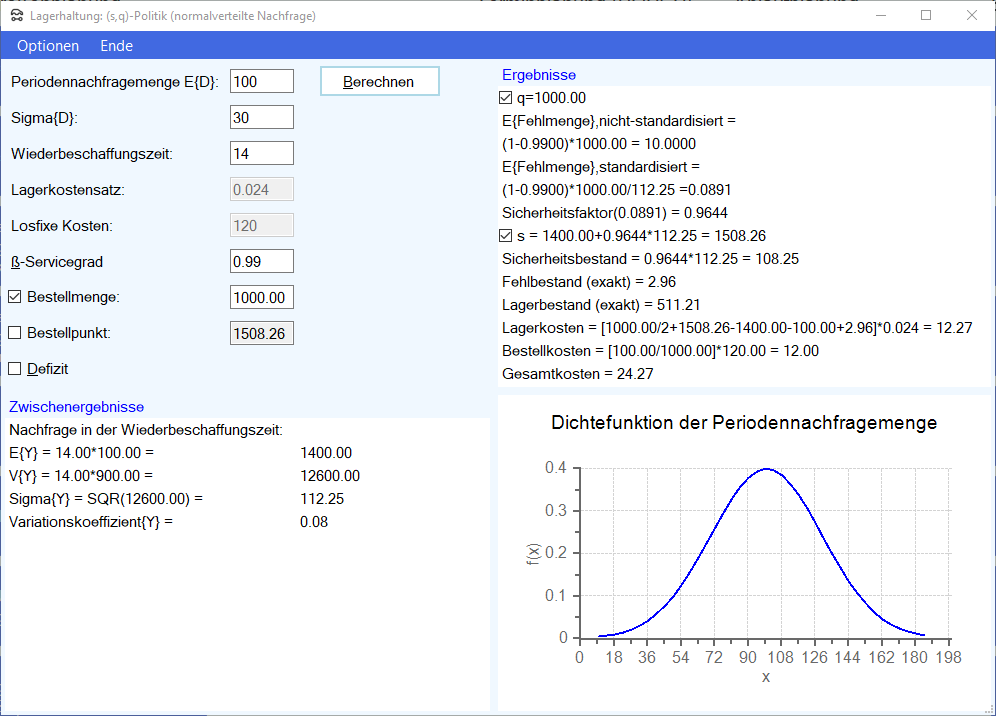The width and height of the screenshot is (996, 716).
Task: Focus the Wiederbeschaffungszeit input field
Action: point(261,153)
